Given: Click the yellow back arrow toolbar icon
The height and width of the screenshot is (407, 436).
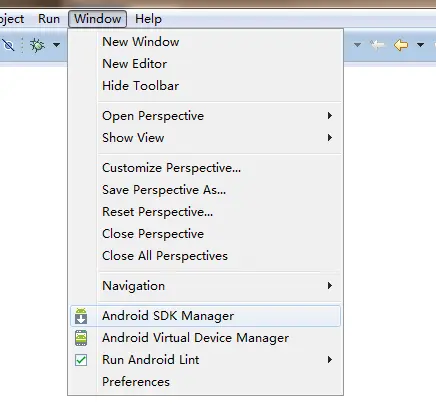Looking at the screenshot, I should point(401,45).
